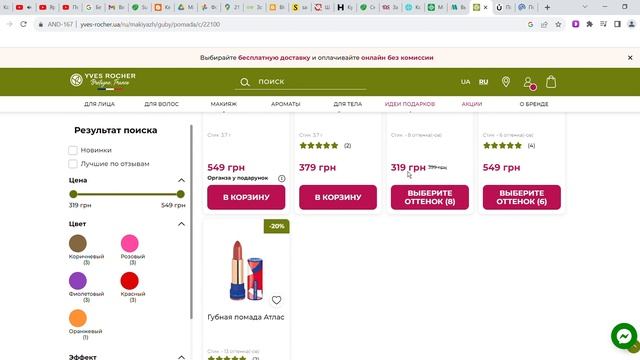Add the 549 грн product В КОРЗИНУ
Screen dimensions: 640x360
click(246, 197)
